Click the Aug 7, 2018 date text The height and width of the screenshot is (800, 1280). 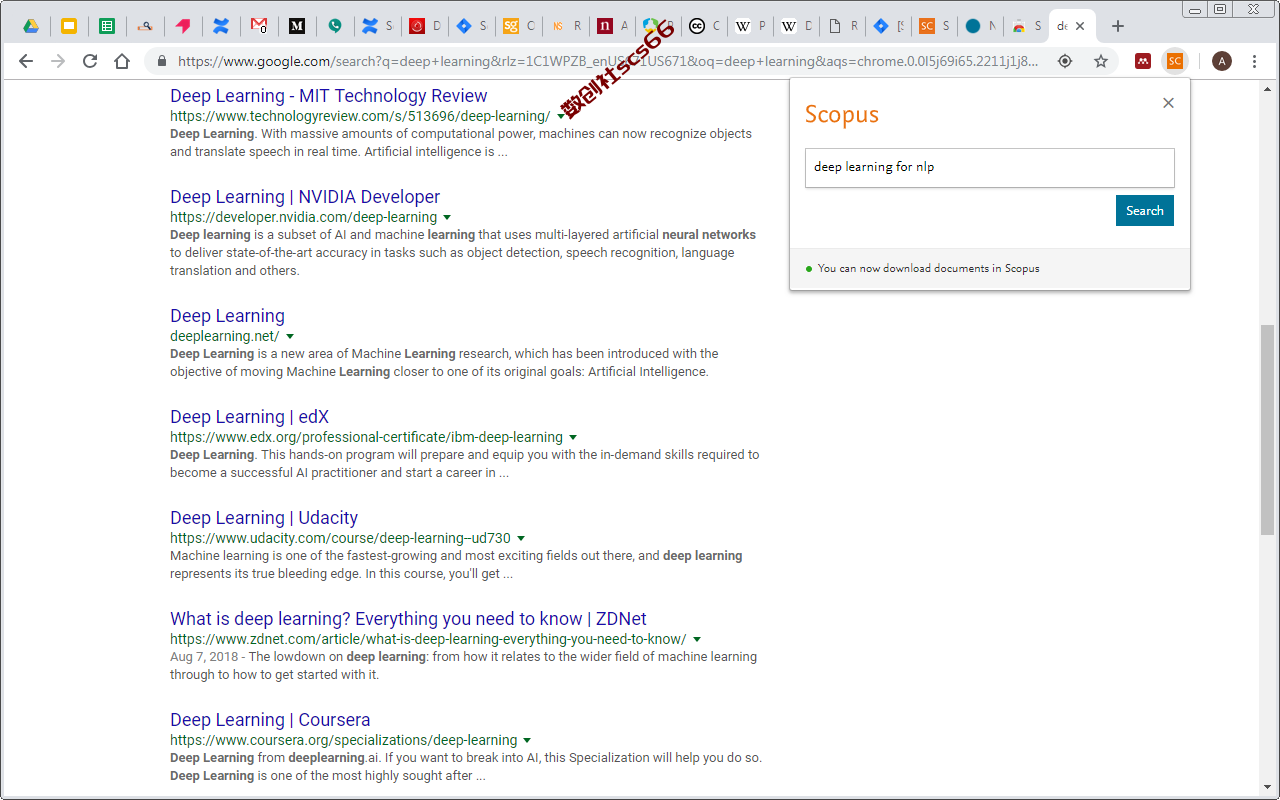[204, 657]
